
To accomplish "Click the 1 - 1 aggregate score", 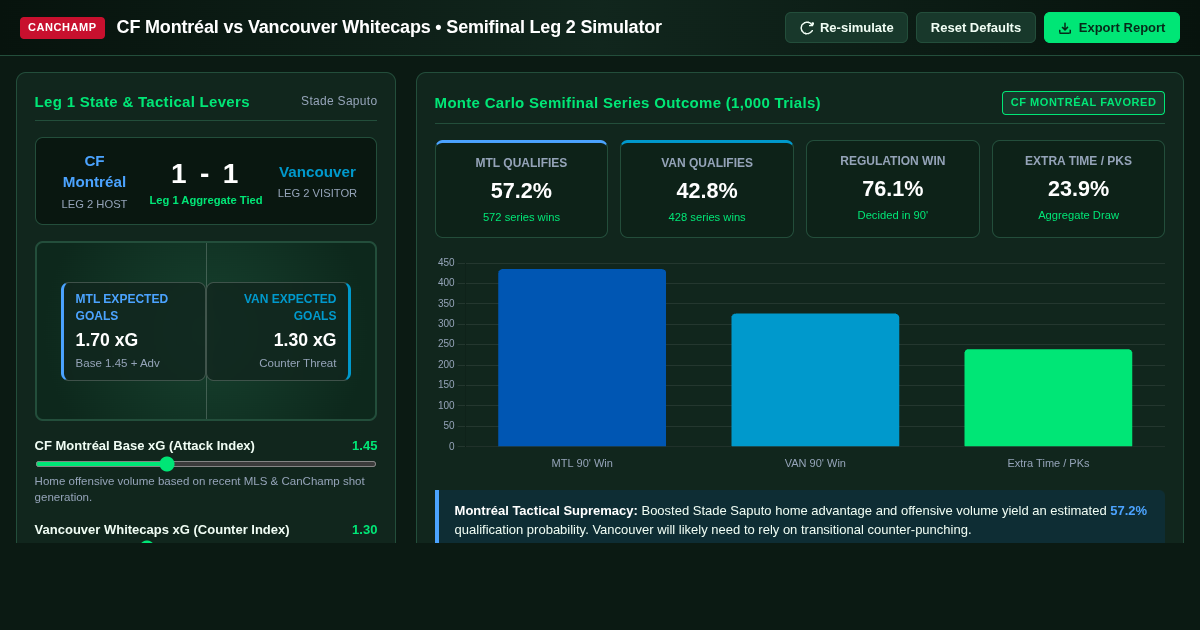I will tap(205, 173).
